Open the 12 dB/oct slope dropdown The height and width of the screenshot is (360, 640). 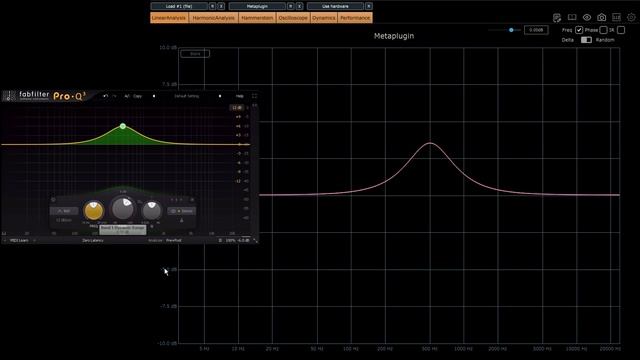click(x=64, y=220)
